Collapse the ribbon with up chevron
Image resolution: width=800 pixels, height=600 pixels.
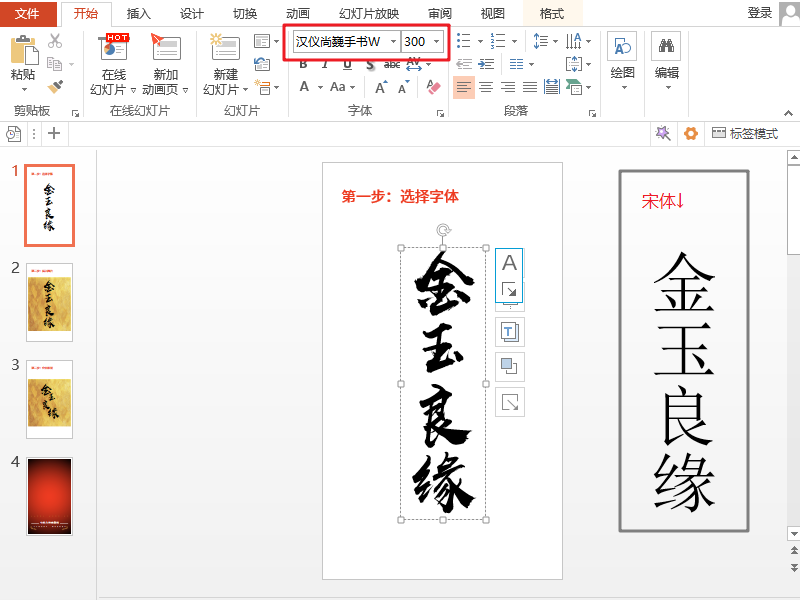click(x=788, y=113)
